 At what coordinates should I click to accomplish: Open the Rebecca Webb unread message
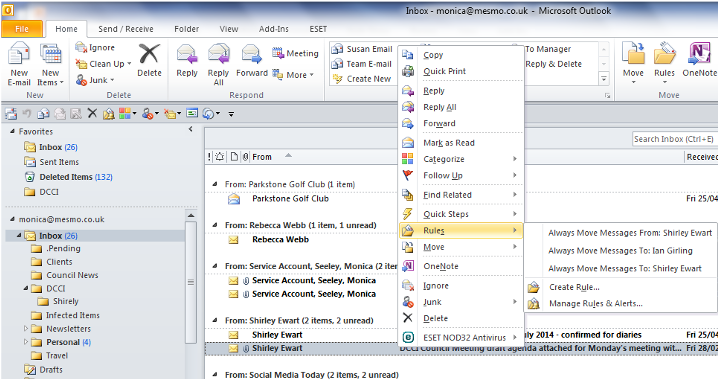(280, 239)
